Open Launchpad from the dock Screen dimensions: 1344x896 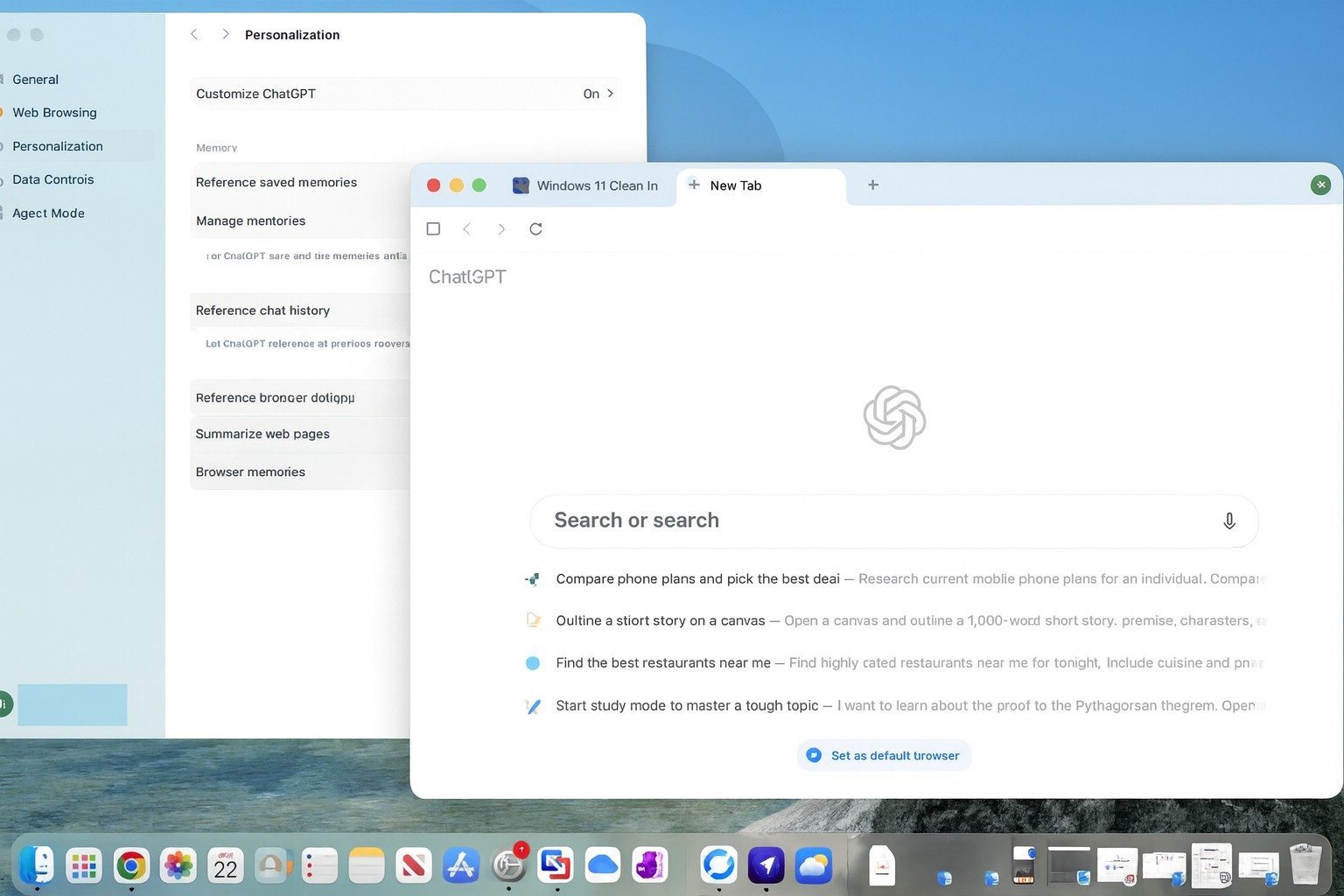[x=83, y=865]
